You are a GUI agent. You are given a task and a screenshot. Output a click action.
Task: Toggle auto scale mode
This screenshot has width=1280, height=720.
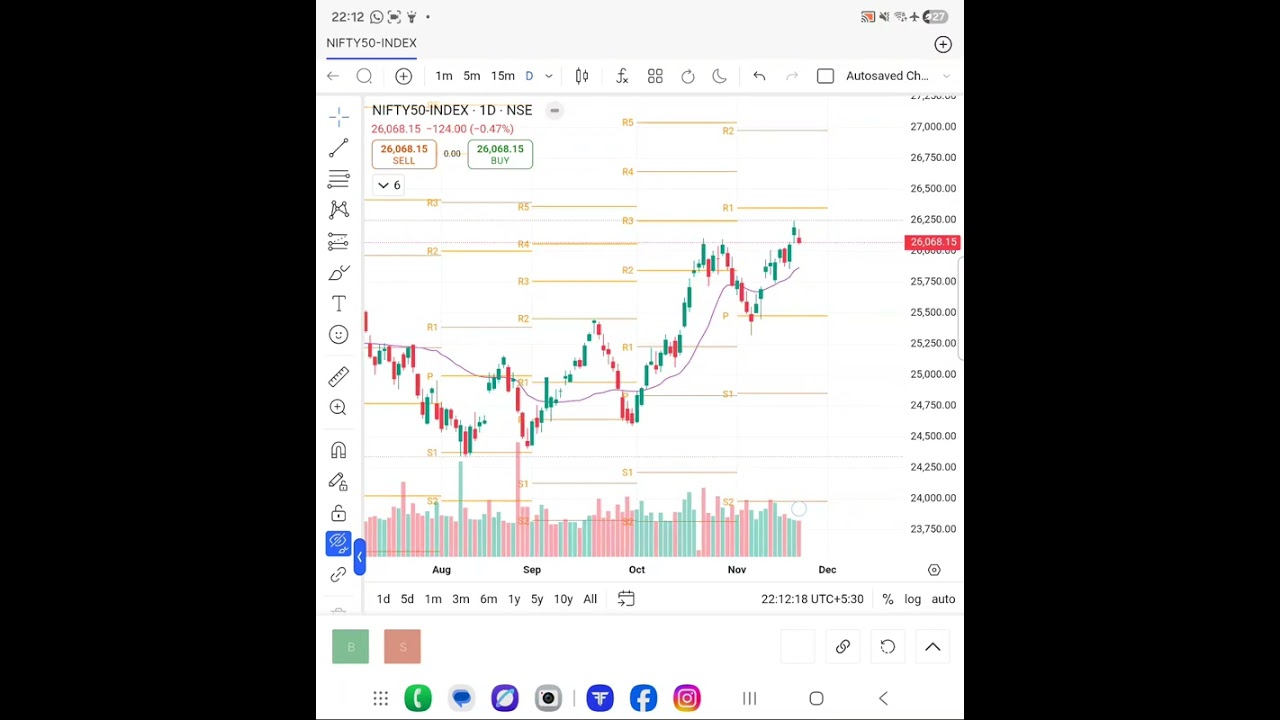pos(943,599)
